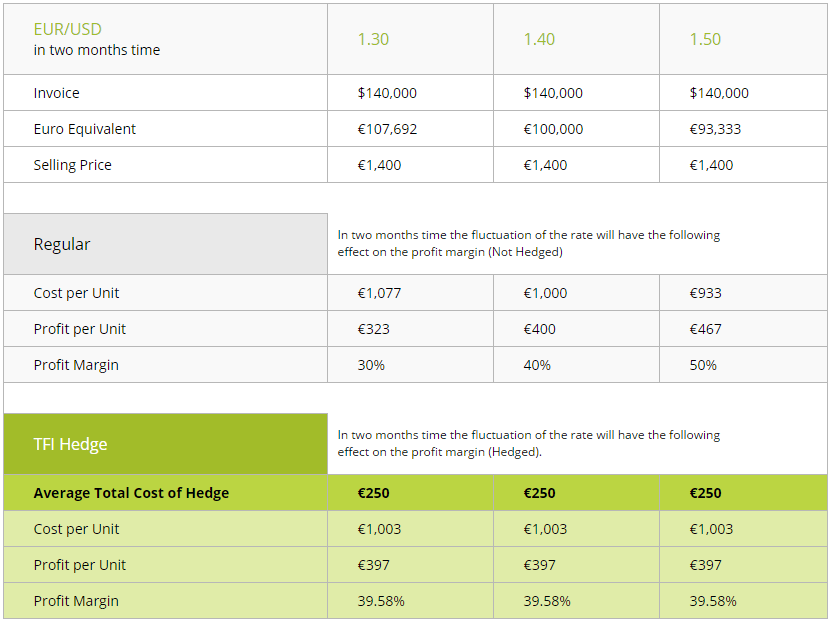Viewport: 832px width, 623px height.
Task: Click the 1.50 exchange rate column header
Action: (703, 38)
